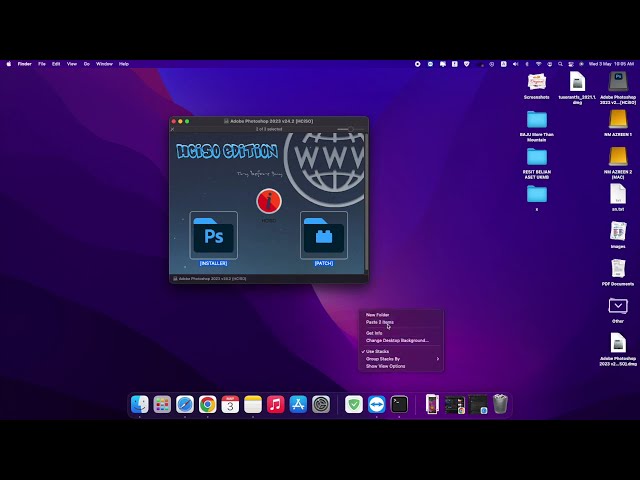
Task: Select the Other stack on desktop
Action: (x=618, y=306)
